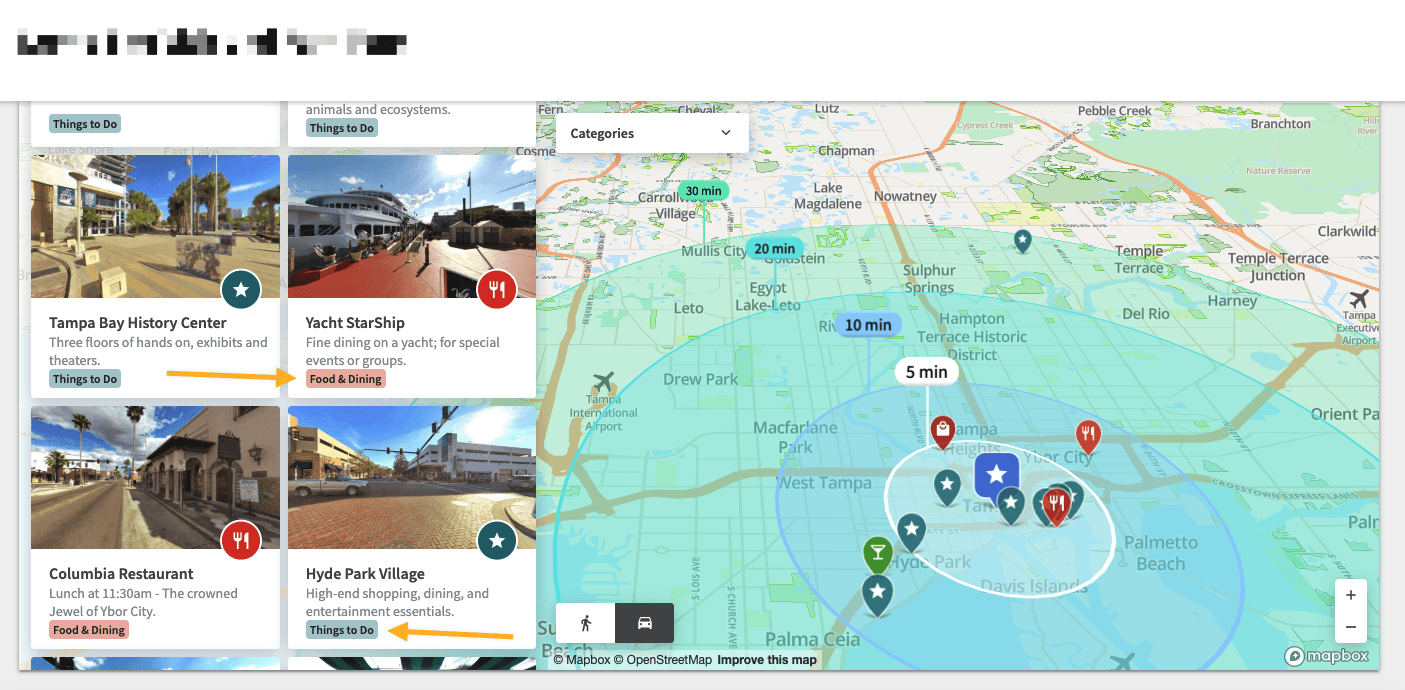Click the star pin near Temple Terrace
Image resolution: width=1405 pixels, height=690 pixels.
pos(1022,240)
